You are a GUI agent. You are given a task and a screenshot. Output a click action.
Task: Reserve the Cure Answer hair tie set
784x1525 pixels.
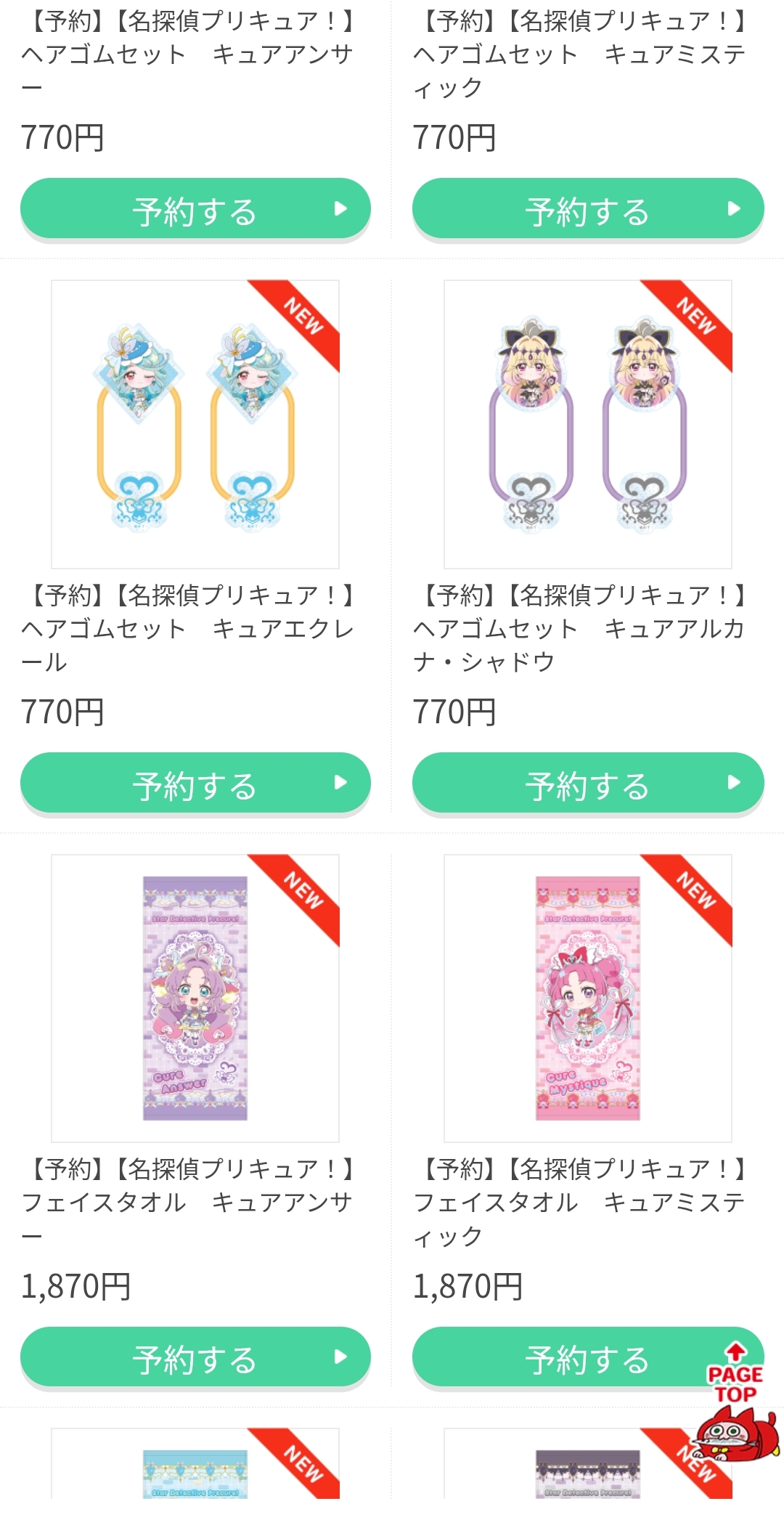coord(195,208)
